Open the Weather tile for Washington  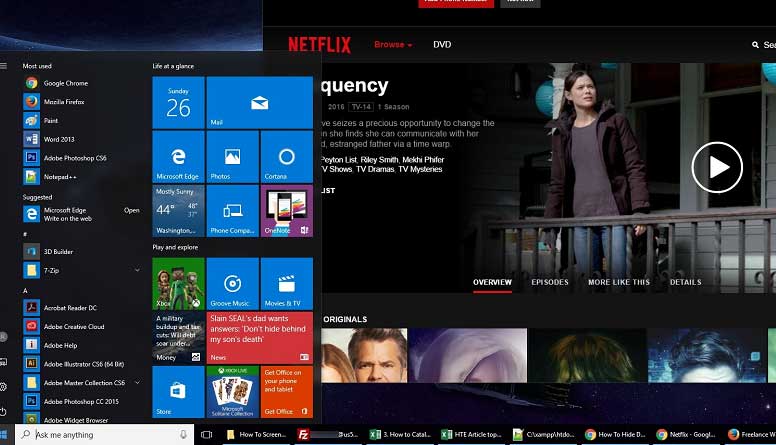click(x=178, y=211)
